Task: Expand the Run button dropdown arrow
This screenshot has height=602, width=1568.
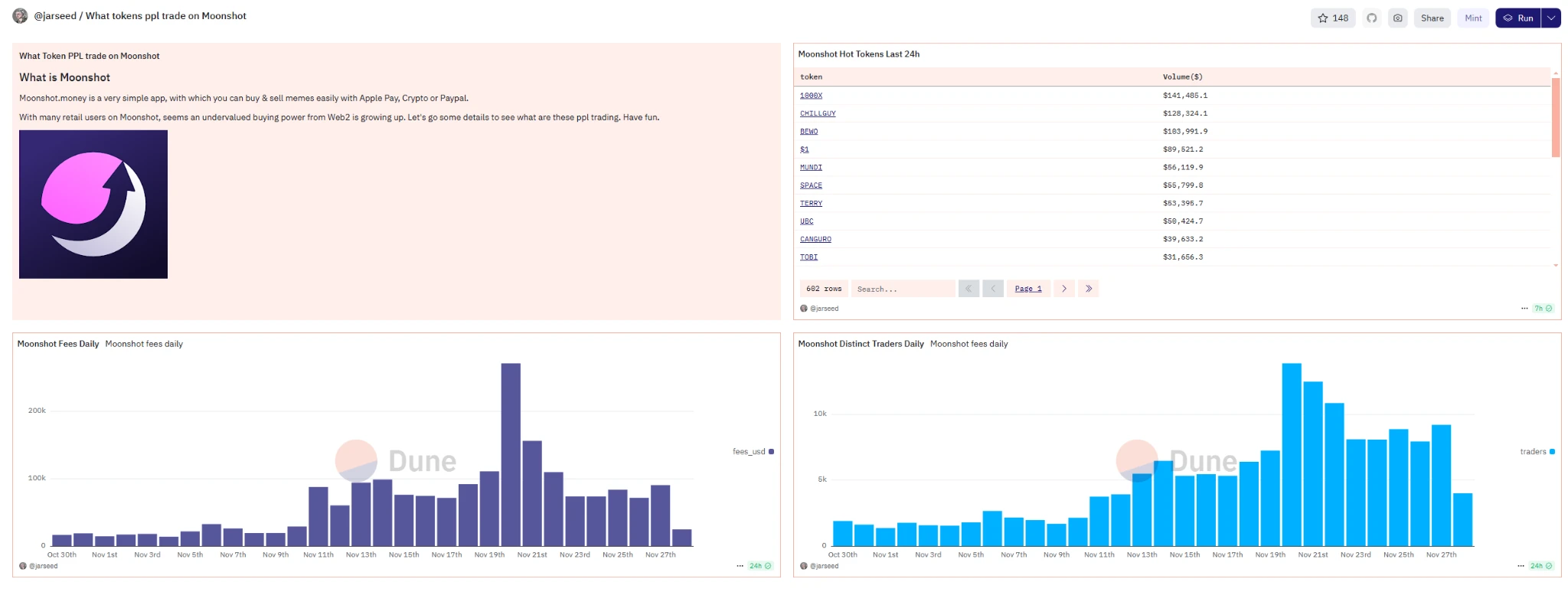Action: click(1551, 18)
